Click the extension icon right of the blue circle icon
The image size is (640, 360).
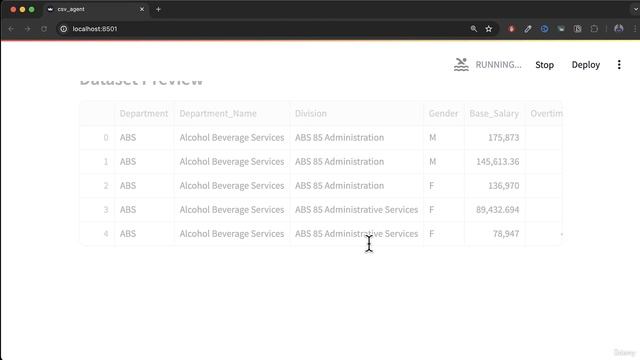(561, 29)
